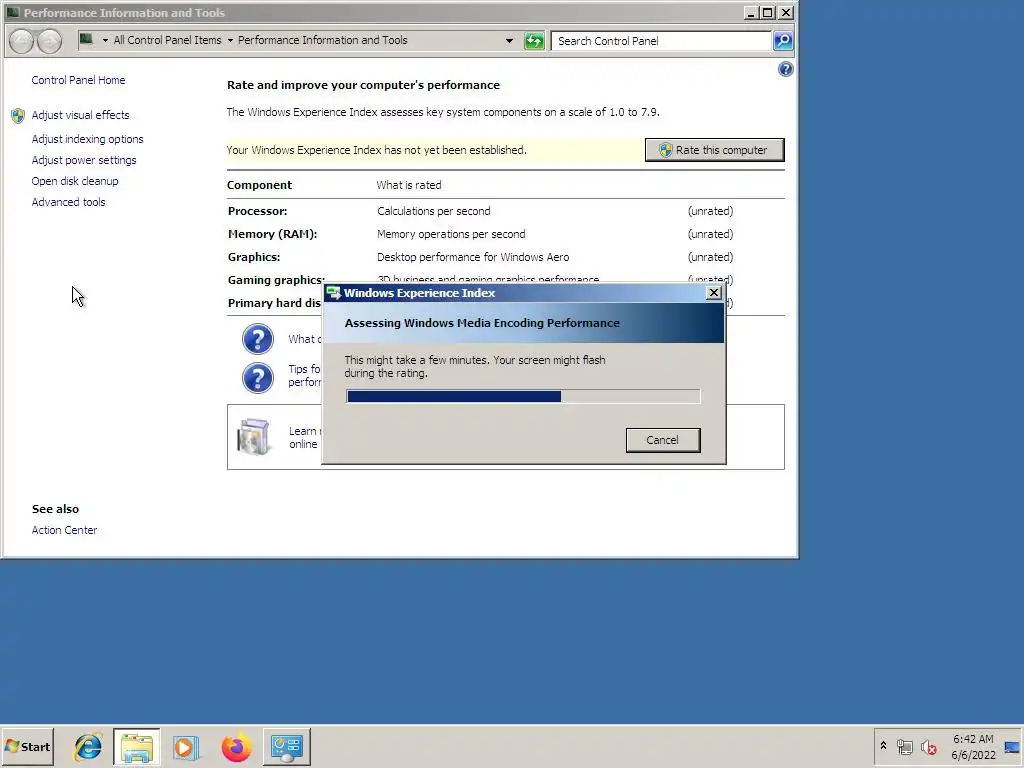The width and height of the screenshot is (1024, 768).
Task: Click the Windows Experience Index dialog title icon
Action: pos(333,293)
